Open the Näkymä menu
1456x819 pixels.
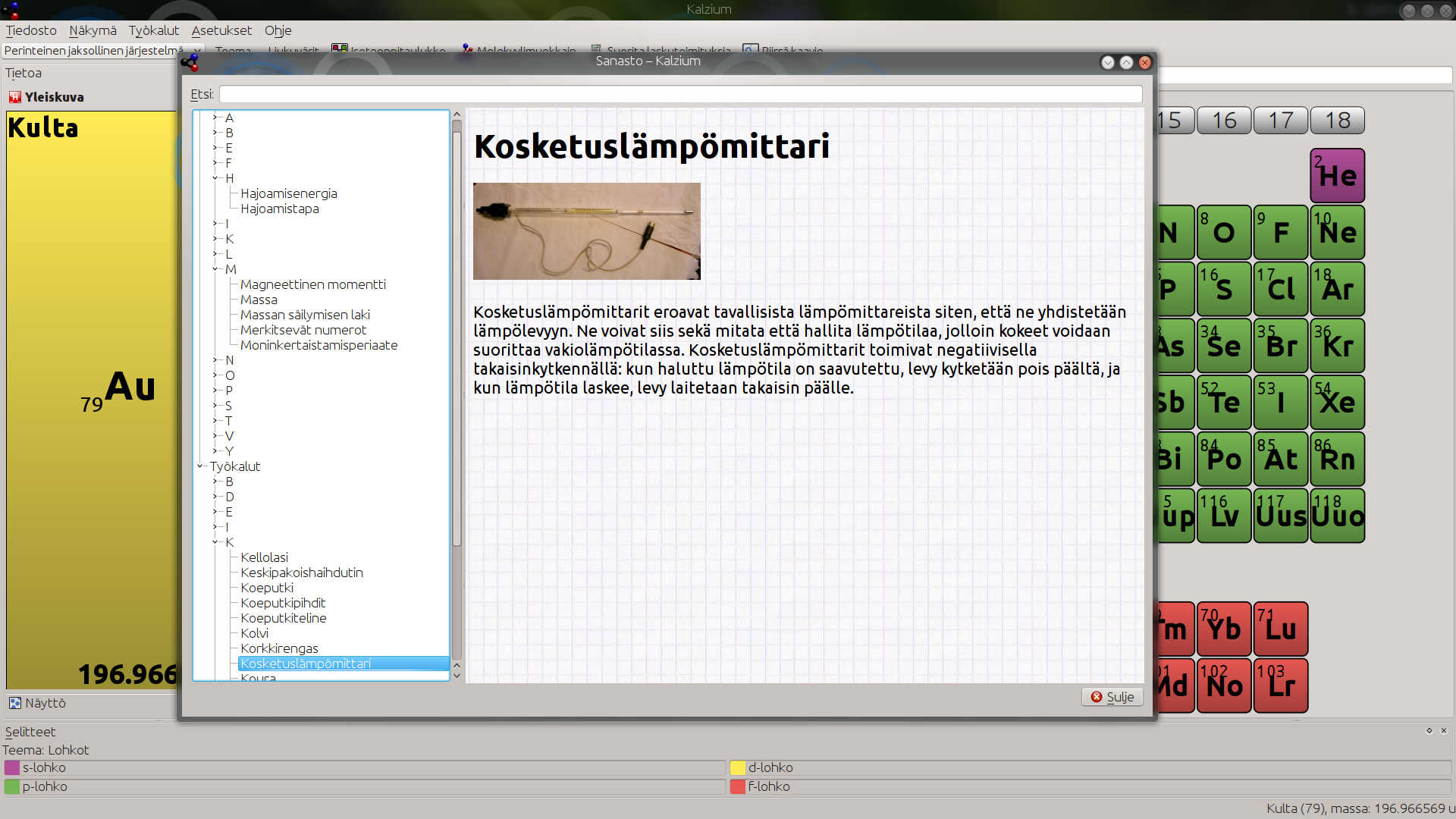point(93,30)
